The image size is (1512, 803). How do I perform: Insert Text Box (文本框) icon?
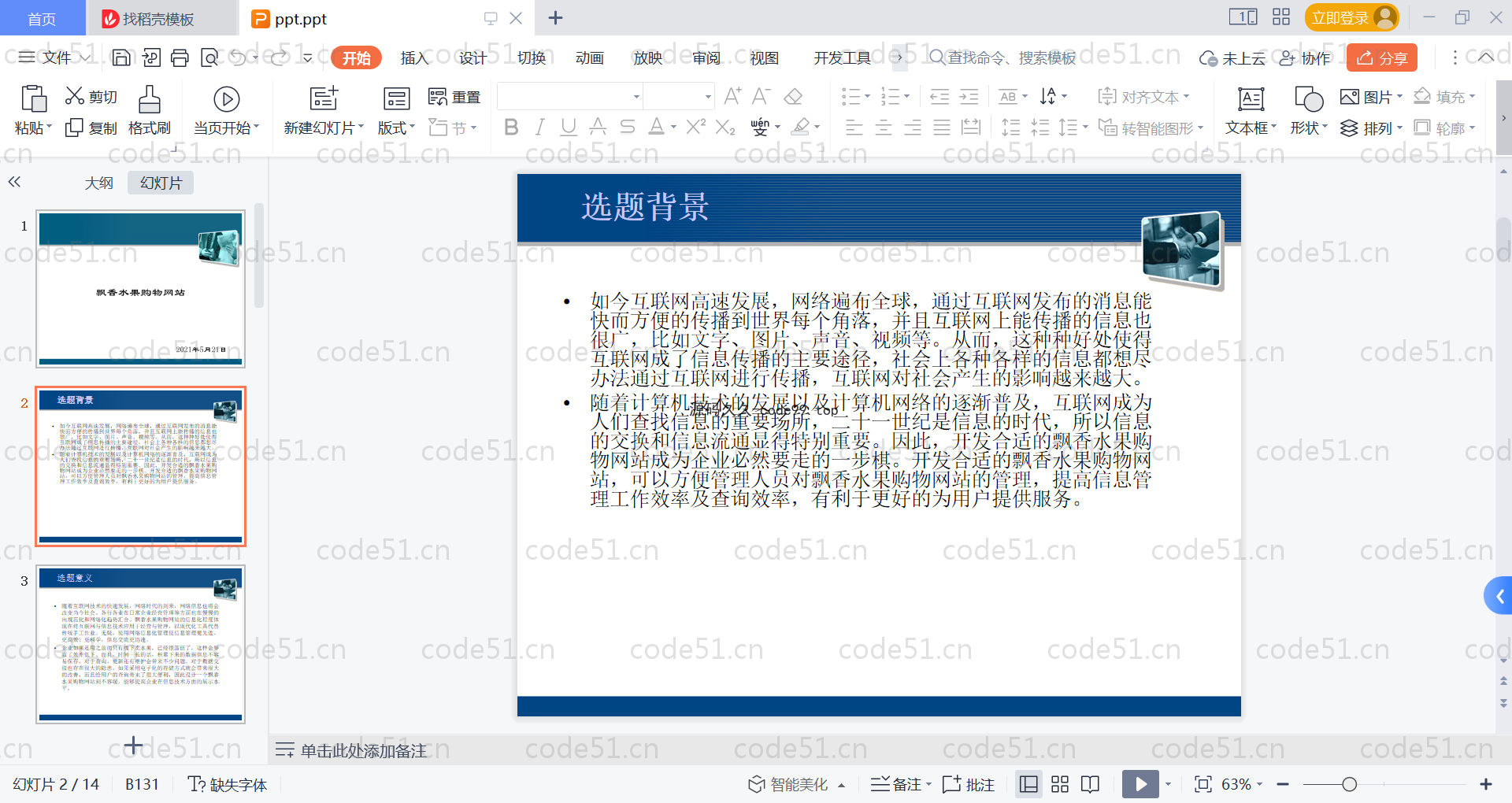[x=1251, y=99]
